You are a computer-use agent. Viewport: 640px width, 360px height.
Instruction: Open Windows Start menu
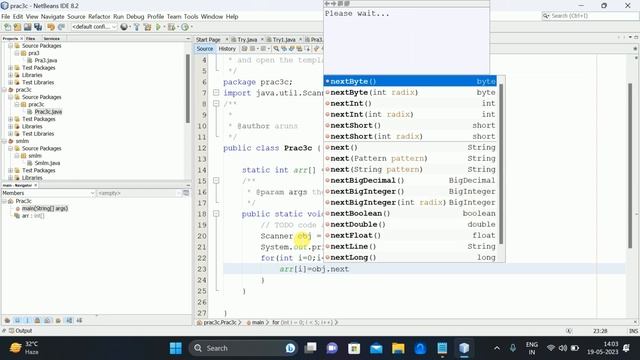(x=176, y=348)
